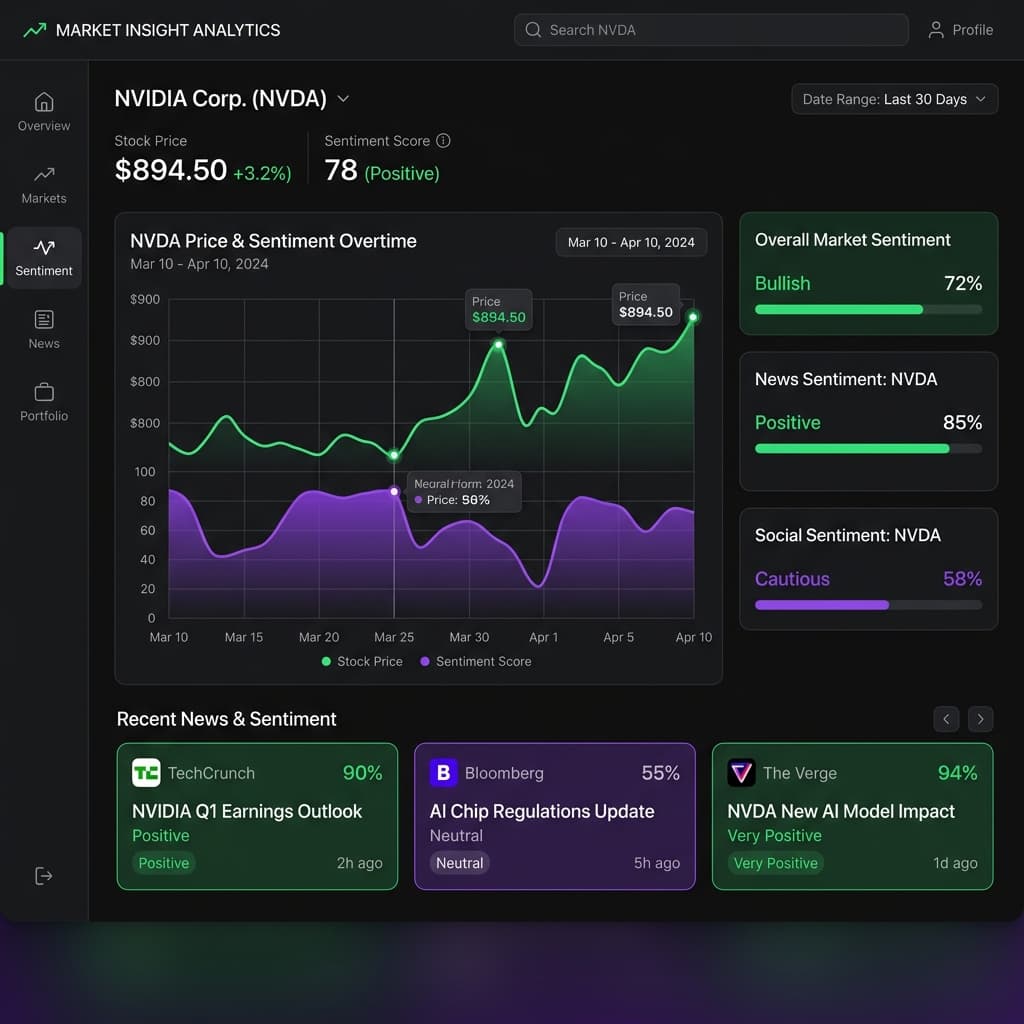This screenshot has width=1024, height=1024.
Task: Click the Sentiment pulse icon
Action: (44, 248)
